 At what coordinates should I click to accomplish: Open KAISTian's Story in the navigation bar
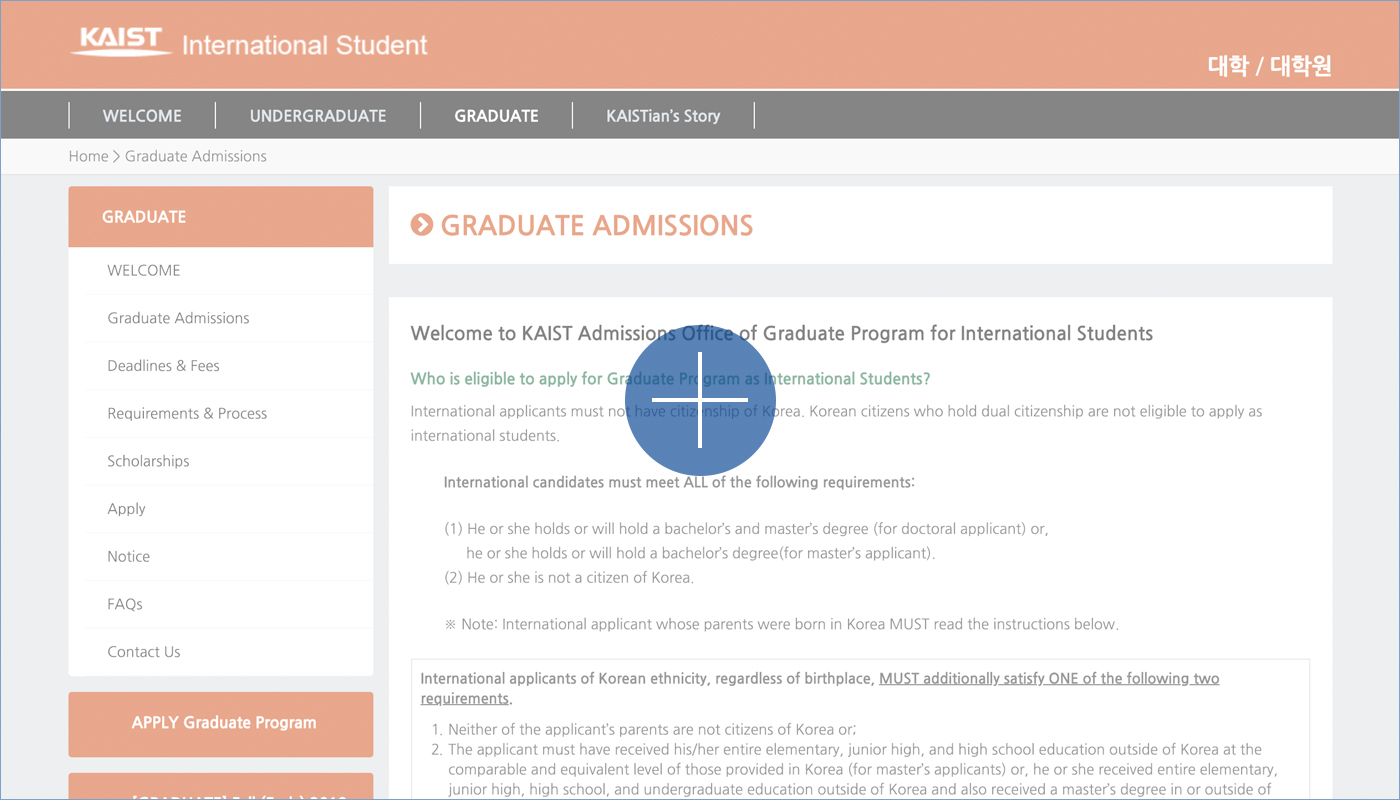(663, 116)
